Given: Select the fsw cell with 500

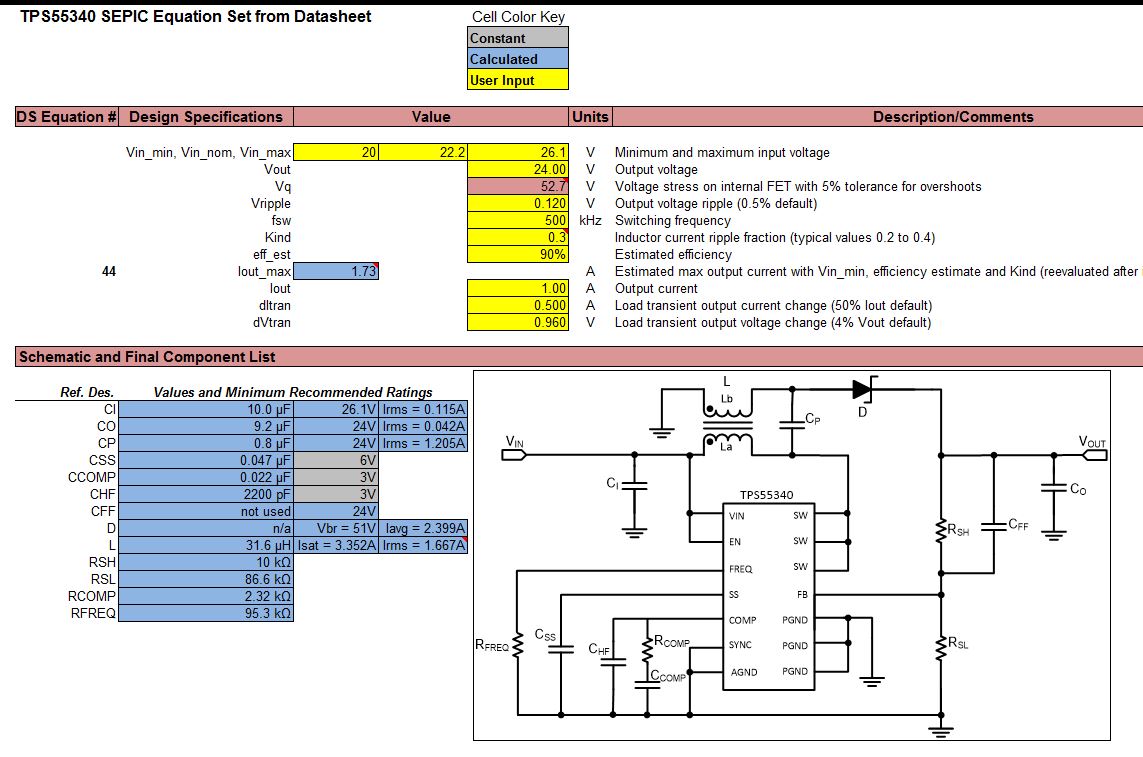Looking at the screenshot, I should (x=518, y=220).
